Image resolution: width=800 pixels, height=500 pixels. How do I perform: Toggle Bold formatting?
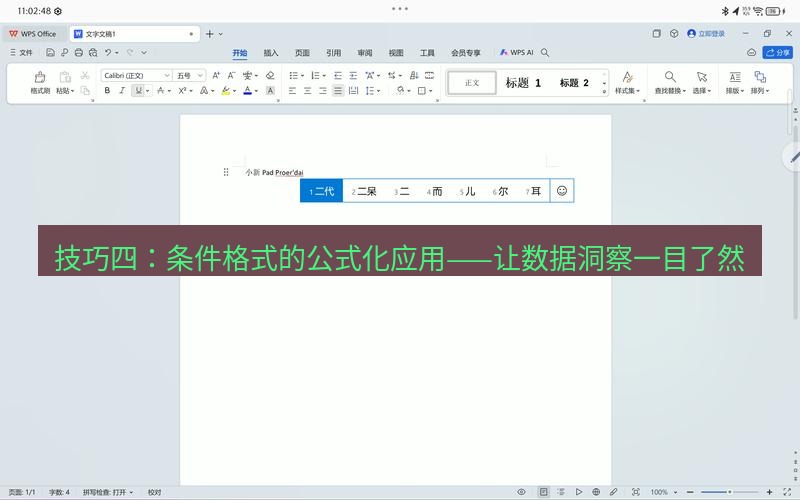point(107,91)
